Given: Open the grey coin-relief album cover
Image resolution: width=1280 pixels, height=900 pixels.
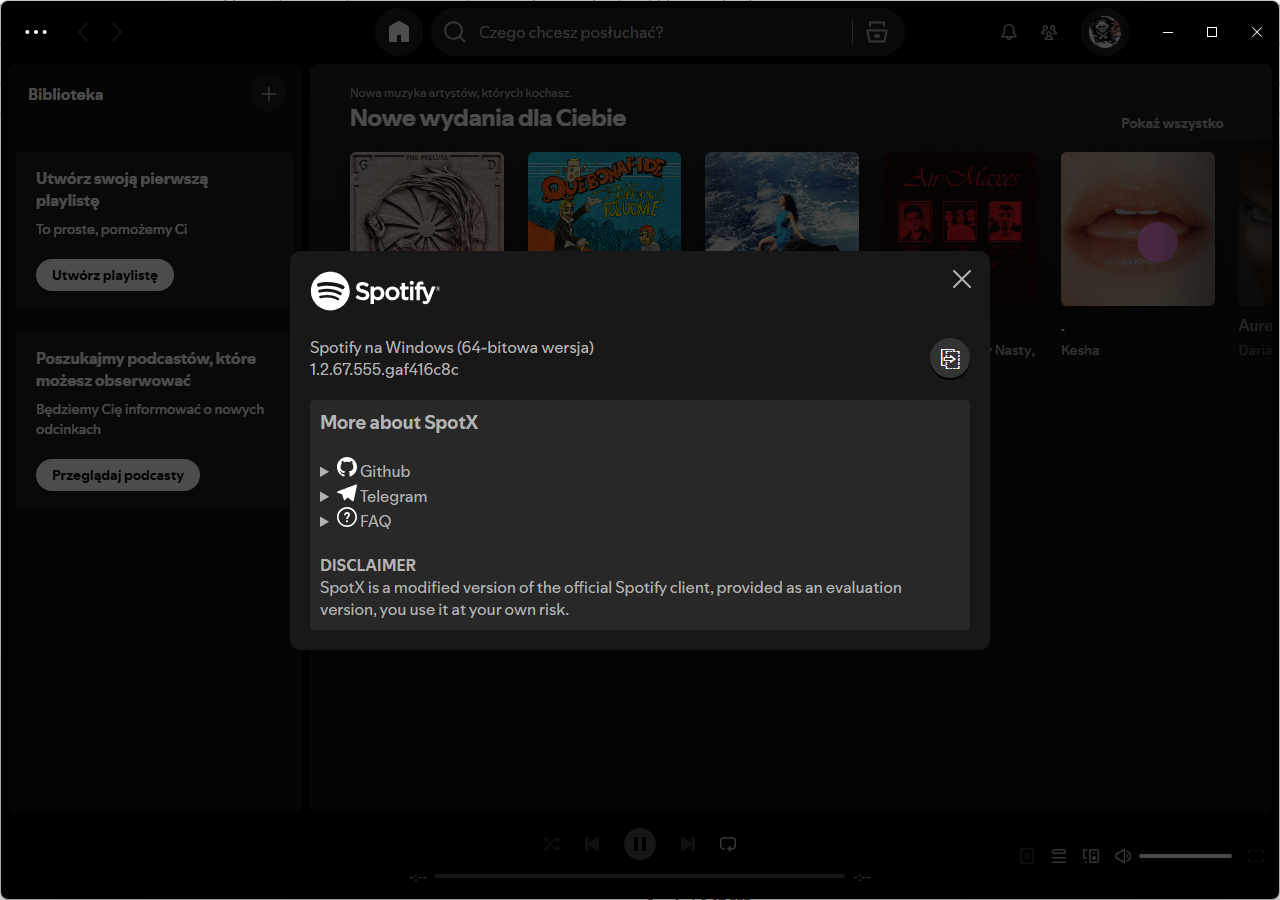Looking at the screenshot, I should tap(427, 202).
